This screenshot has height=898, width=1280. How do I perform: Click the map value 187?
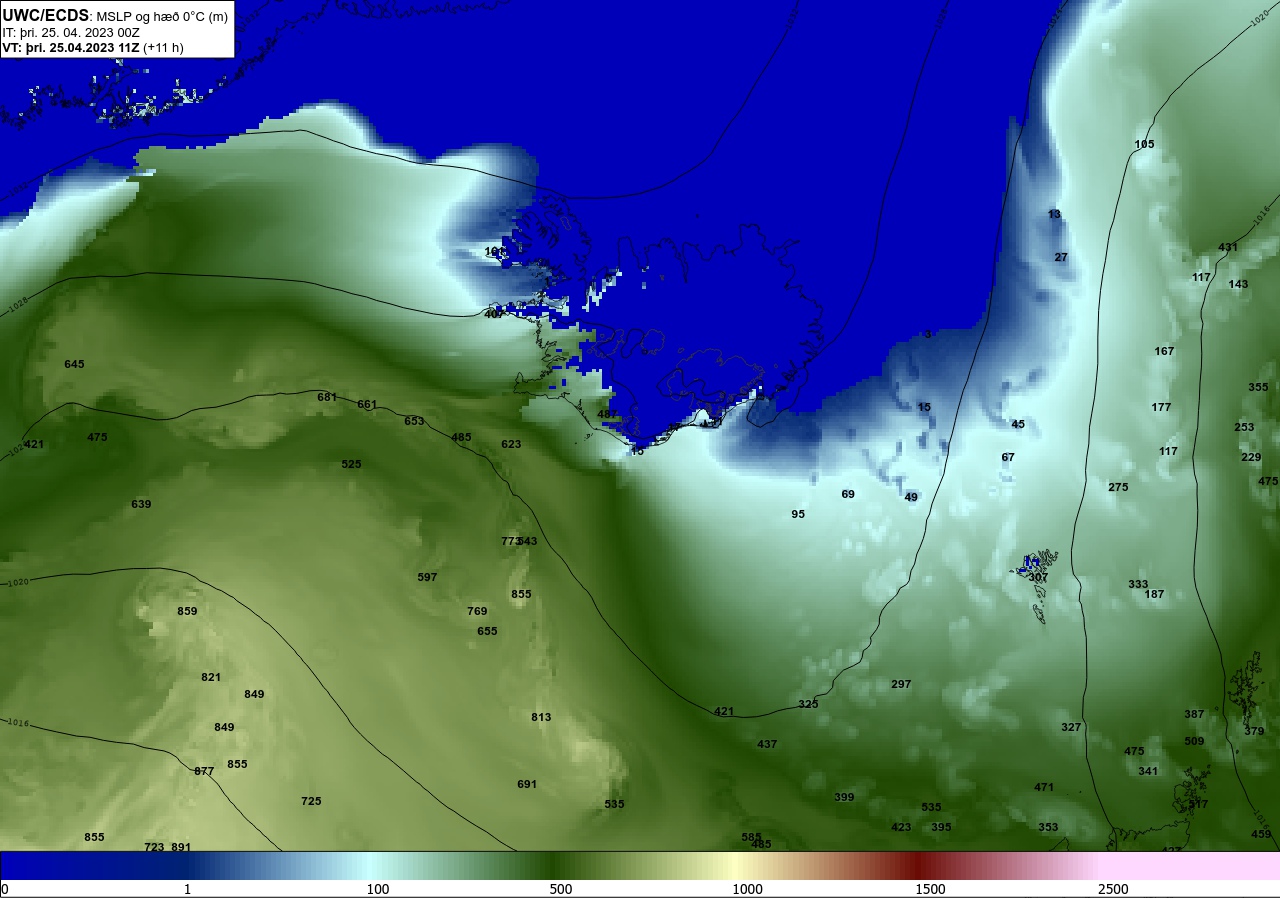(x=1154, y=594)
